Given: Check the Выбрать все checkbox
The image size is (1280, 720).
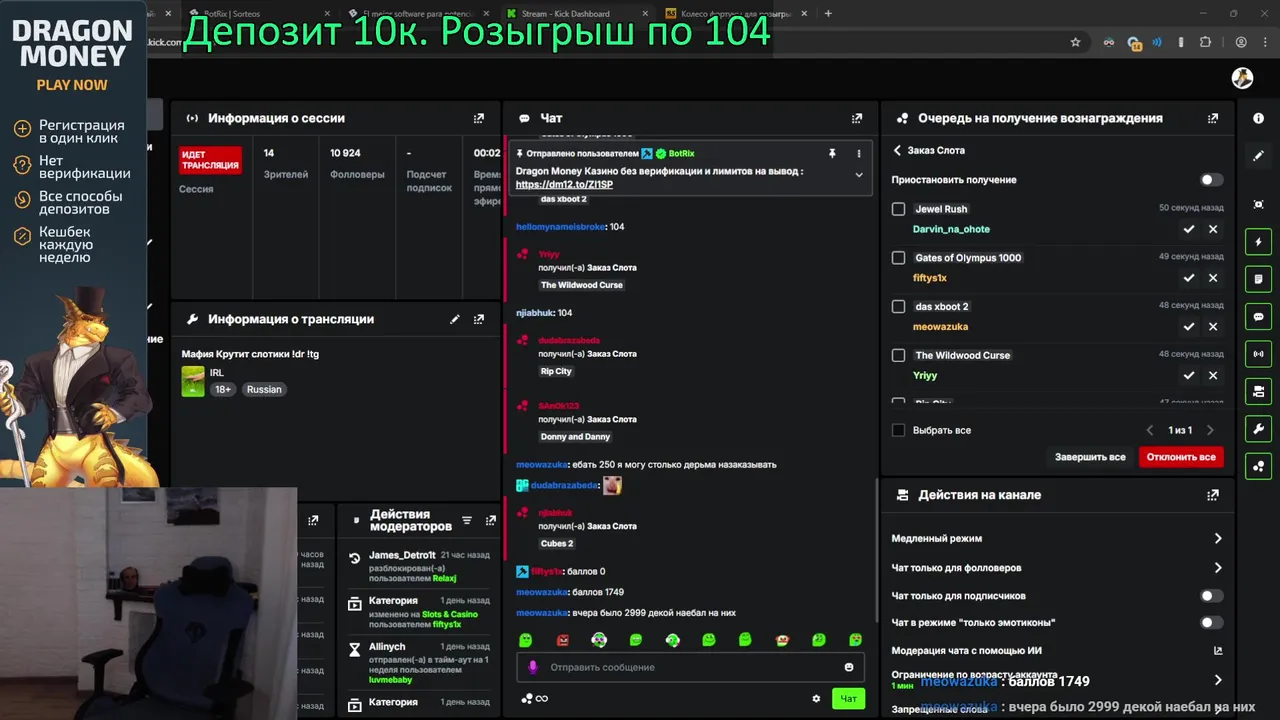Looking at the screenshot, I should coord(898,430).
